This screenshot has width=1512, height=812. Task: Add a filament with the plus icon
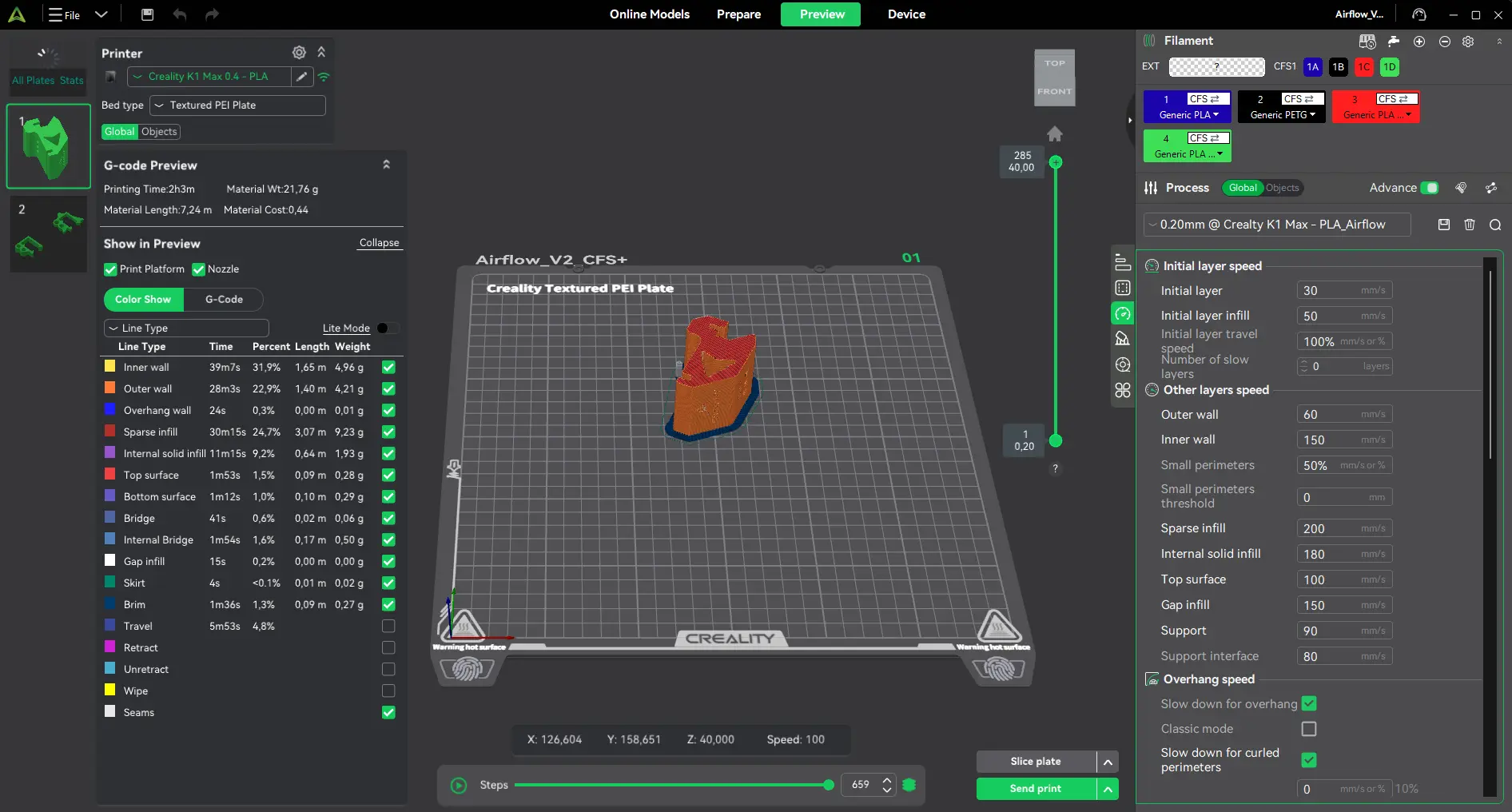(x=1419, y=42)
